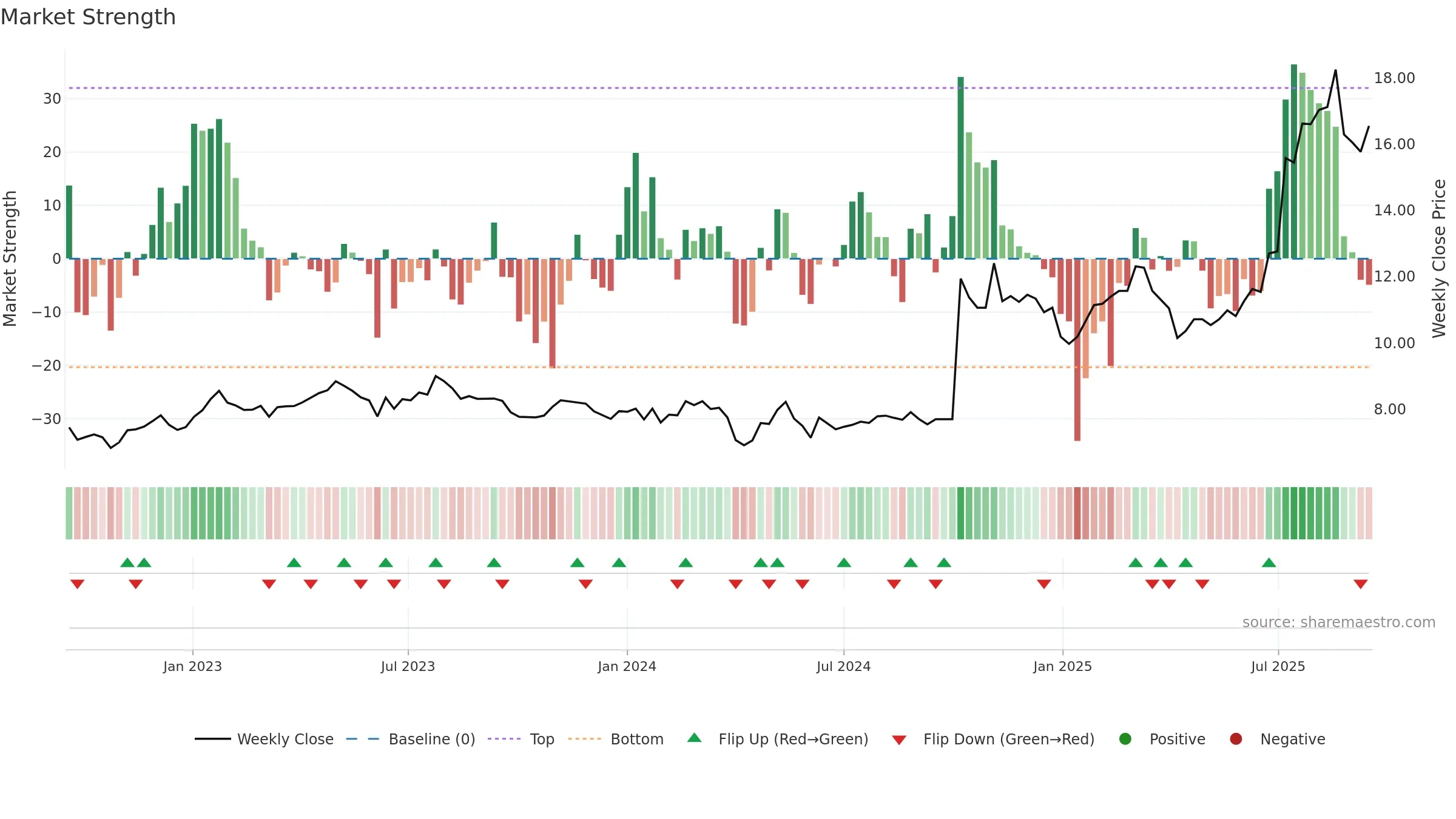Click the Market Strength chart title
The image size is (1456, 819).
point(88,17)
